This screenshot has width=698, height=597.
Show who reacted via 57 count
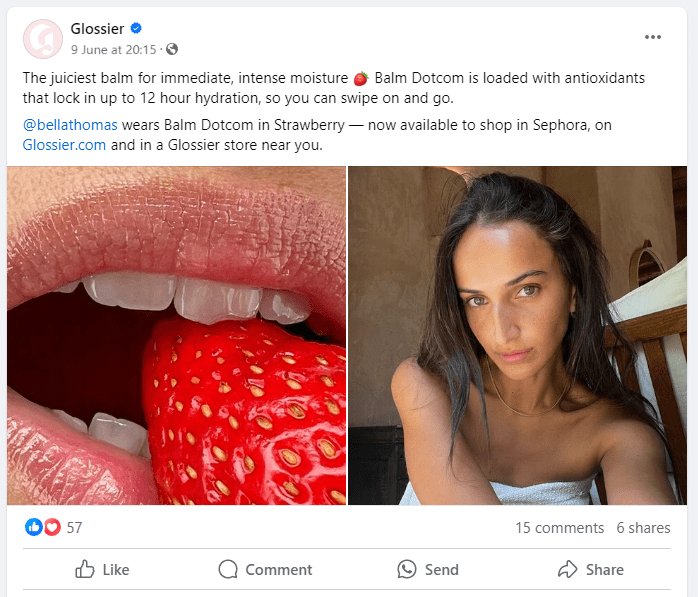point(75,527)
